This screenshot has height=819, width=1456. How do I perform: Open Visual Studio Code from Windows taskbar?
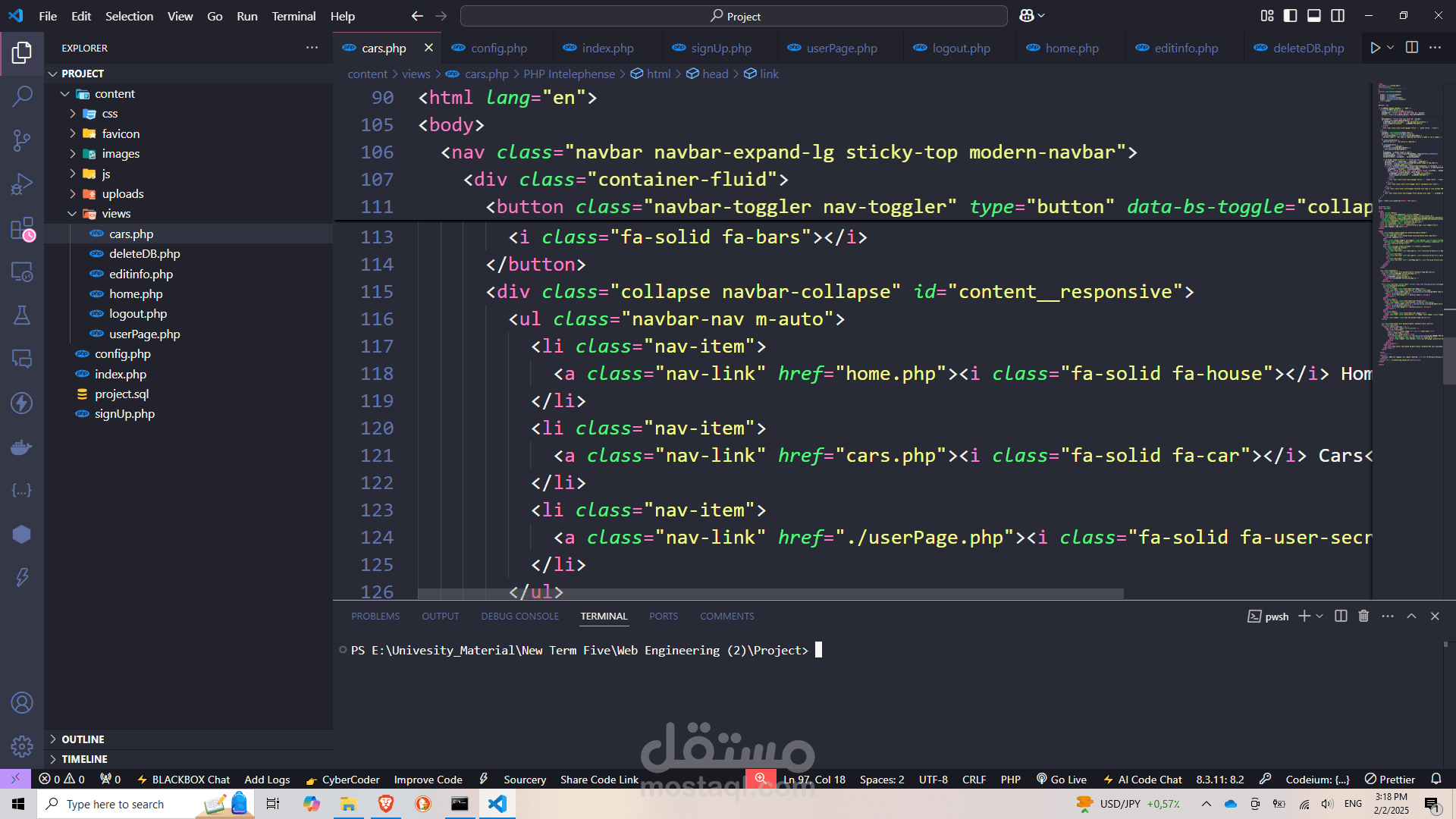click(x=497, y=804)
